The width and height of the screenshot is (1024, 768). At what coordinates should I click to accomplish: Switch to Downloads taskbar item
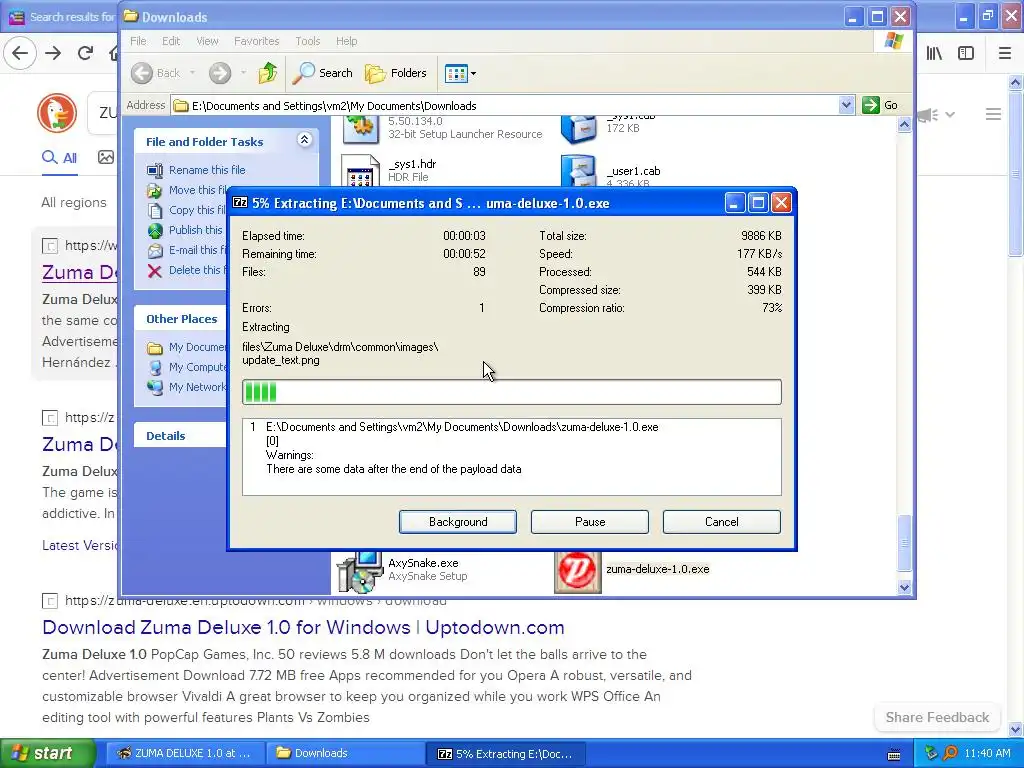tap(346, 753)
